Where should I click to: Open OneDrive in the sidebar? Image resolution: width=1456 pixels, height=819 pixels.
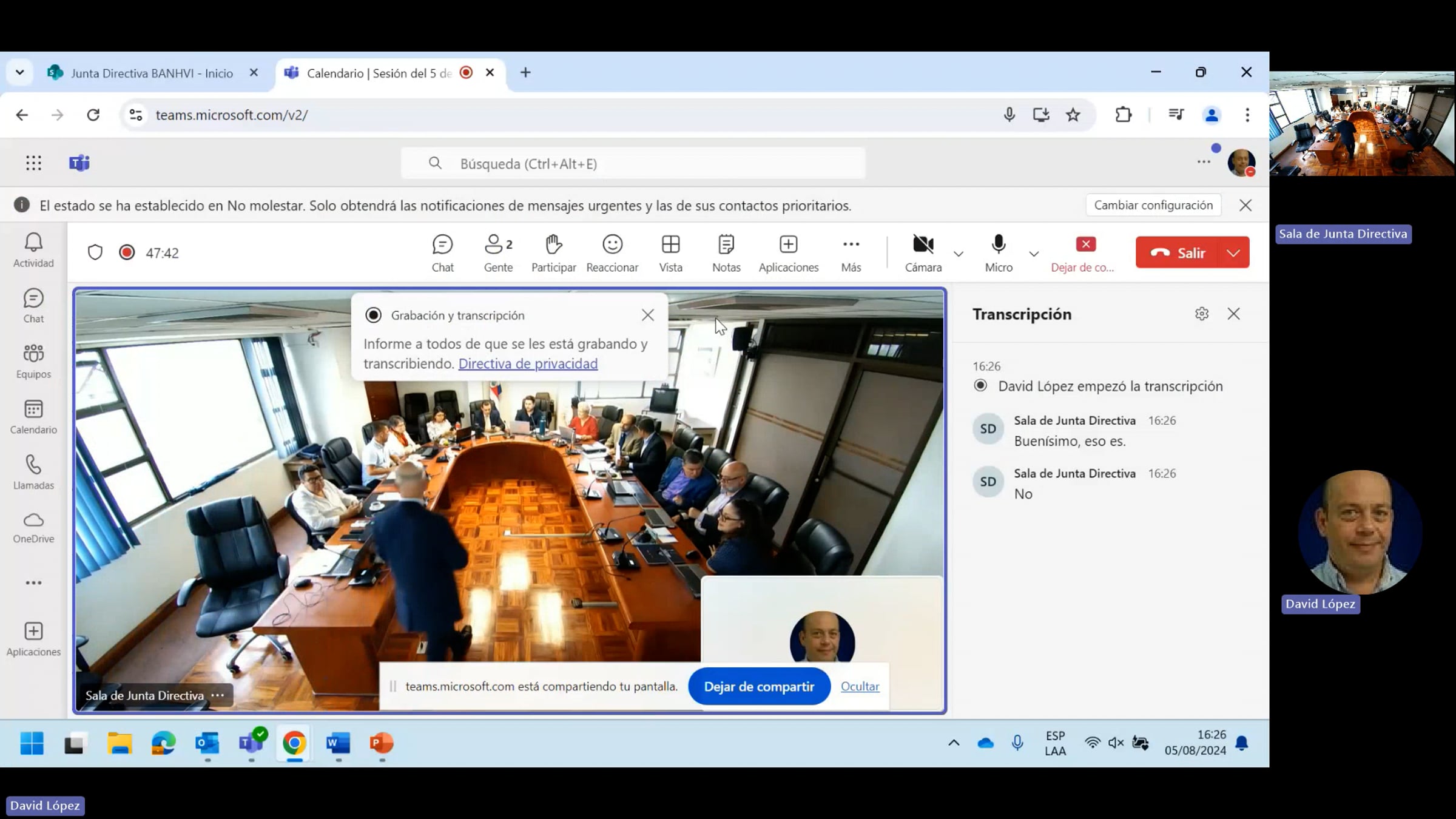(33, 527)
